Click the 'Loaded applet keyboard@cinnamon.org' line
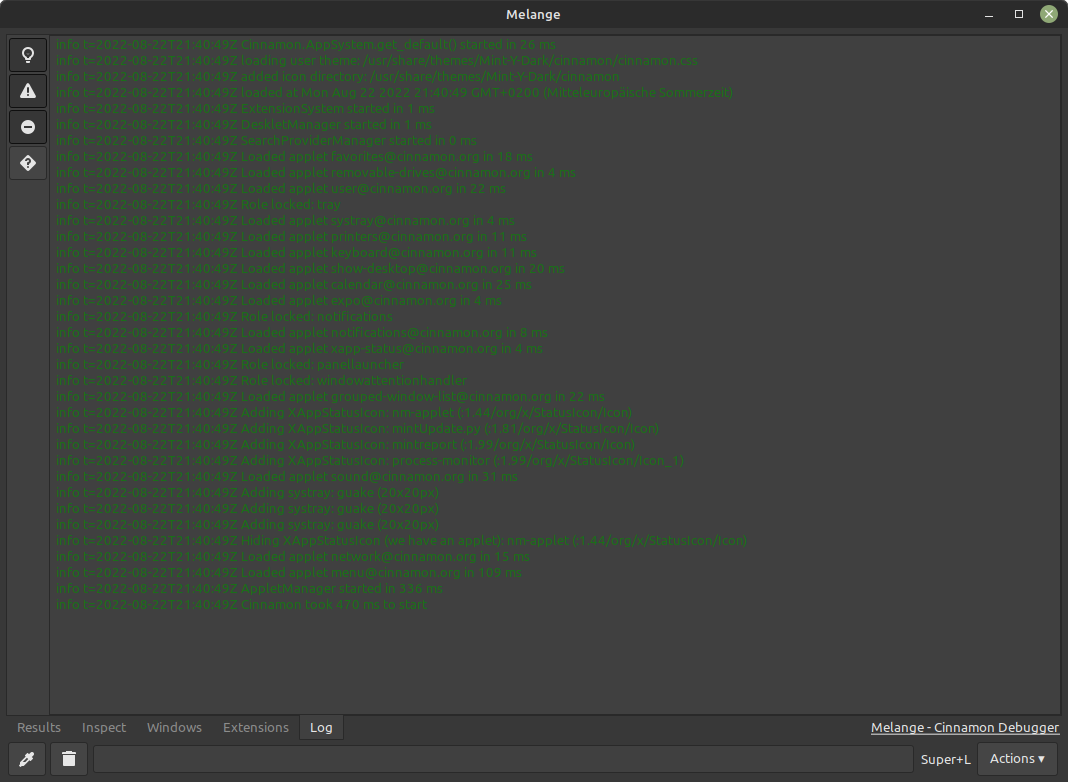 click(x=296, y=253)
